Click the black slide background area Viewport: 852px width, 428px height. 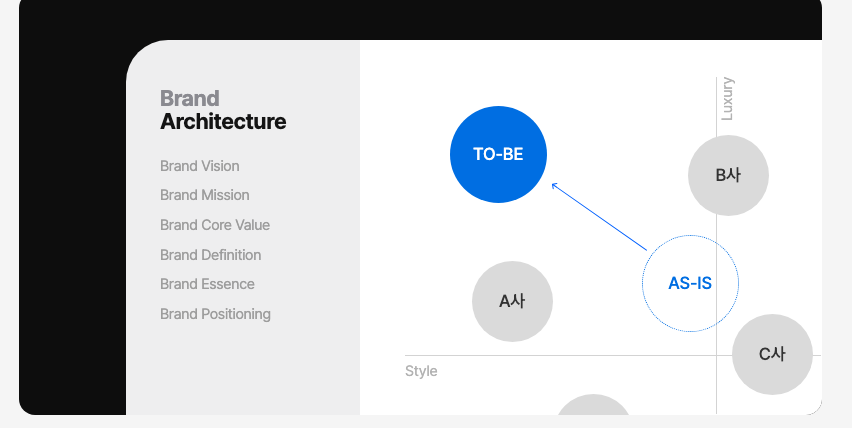click(72, 217)
